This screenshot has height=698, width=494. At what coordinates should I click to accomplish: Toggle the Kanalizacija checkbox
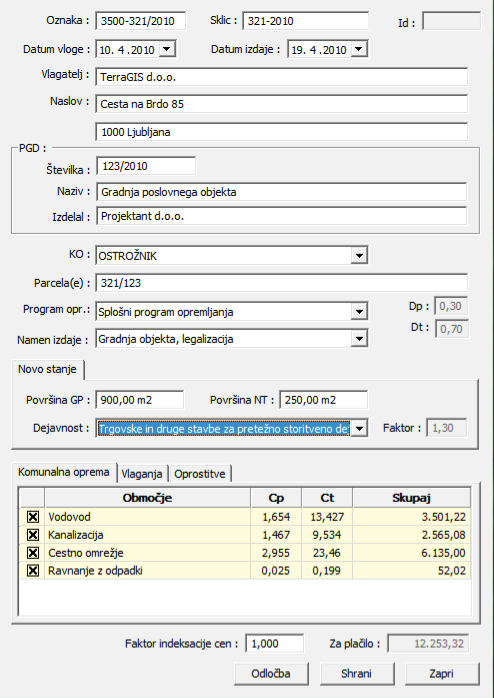(32, 535)
